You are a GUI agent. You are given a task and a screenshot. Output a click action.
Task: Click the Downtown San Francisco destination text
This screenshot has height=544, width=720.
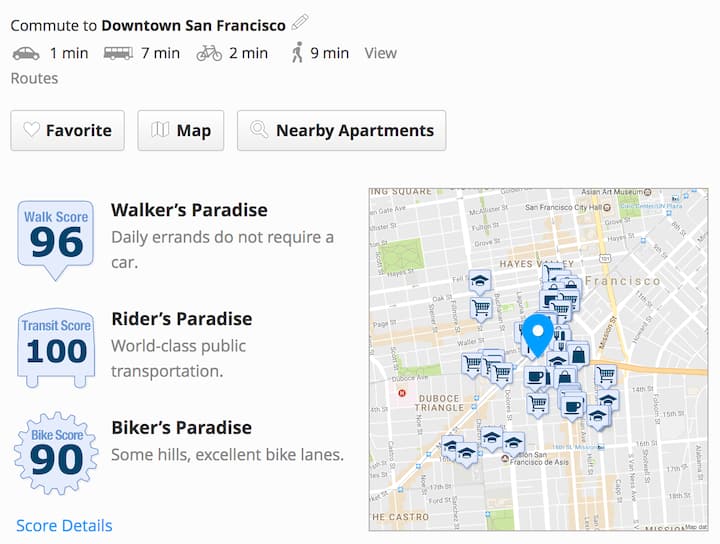tap(193, 25)
